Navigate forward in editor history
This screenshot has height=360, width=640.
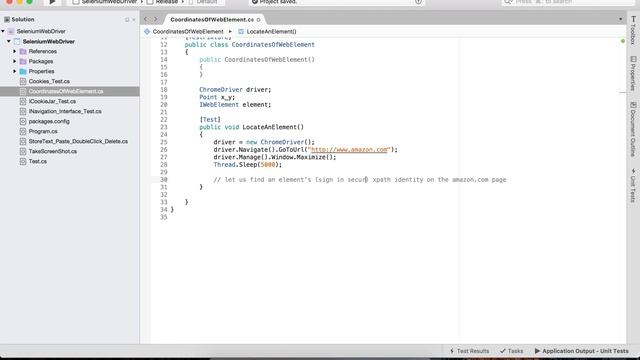pyautogui.click(x=155, y=19)
